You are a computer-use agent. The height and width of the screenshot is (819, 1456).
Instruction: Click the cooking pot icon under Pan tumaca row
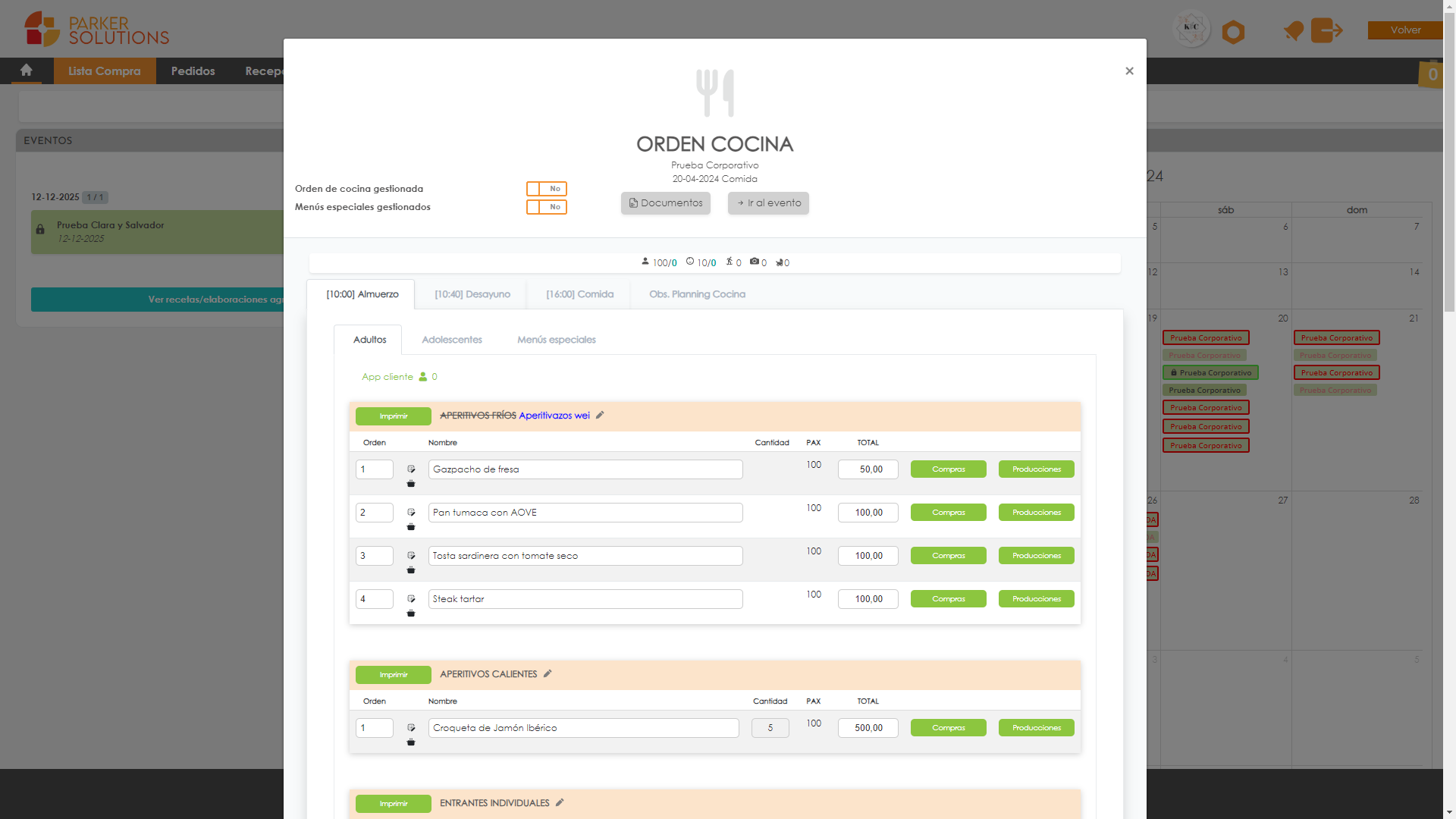point(411,527)
